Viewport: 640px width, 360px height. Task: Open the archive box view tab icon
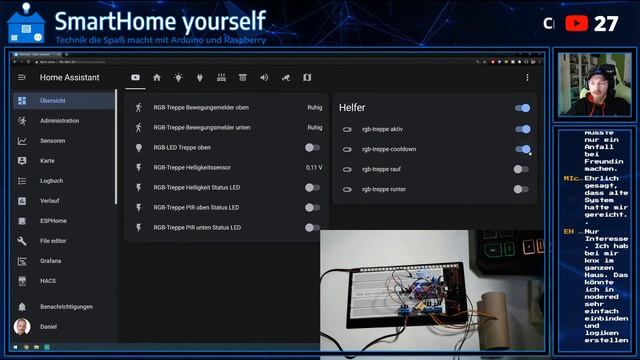pyautogui.click(x=242, y=78)
